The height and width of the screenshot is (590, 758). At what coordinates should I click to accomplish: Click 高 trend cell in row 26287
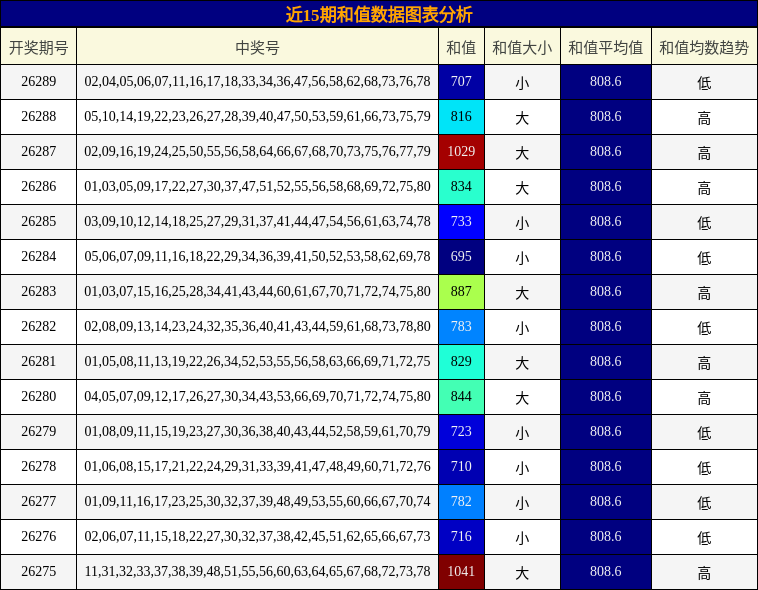pos(704,152)
